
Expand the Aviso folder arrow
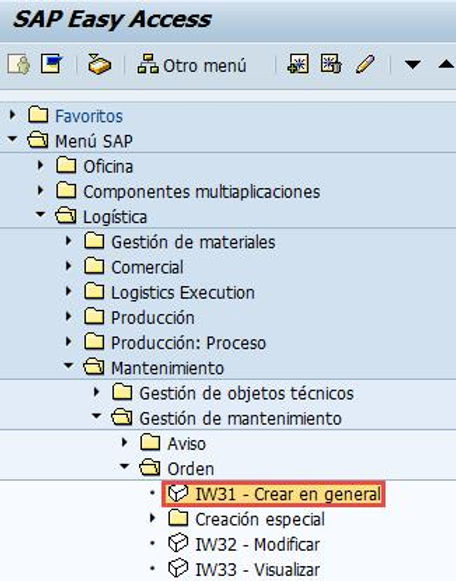tap(125, 442)
